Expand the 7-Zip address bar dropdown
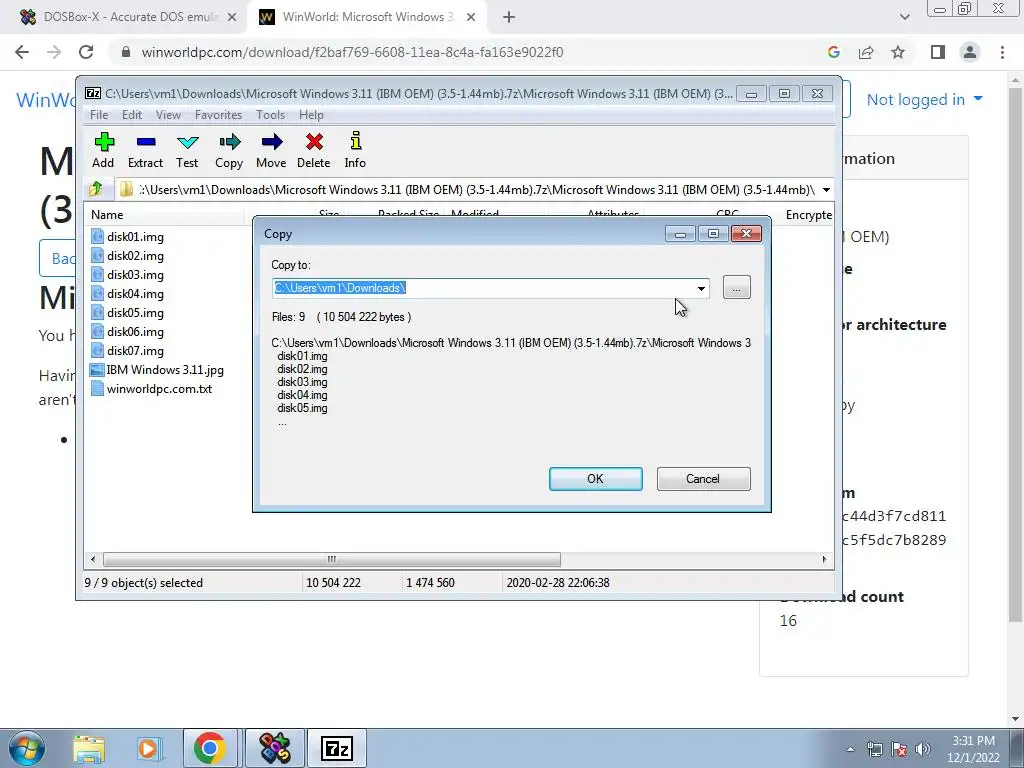Image resolution: width=1024 pixels, height=768 pixels. tap(826, 190)
